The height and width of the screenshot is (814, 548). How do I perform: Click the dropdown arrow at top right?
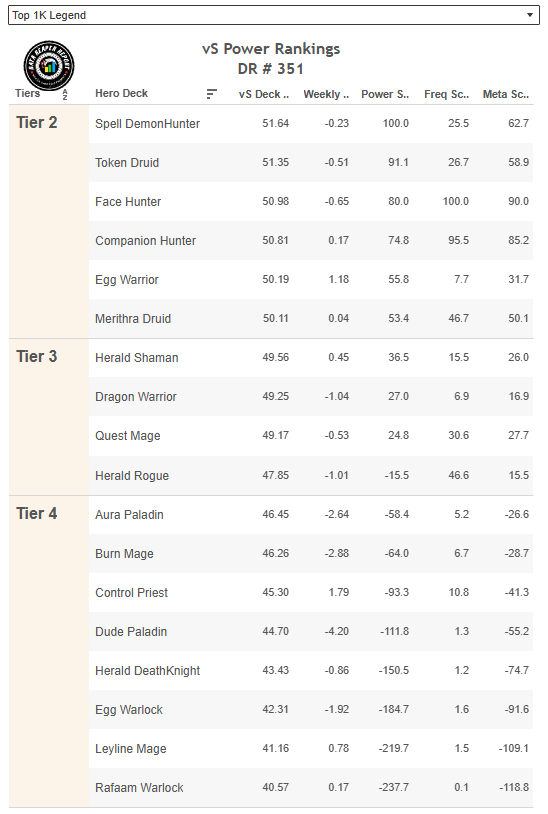(x=529, y=15)
